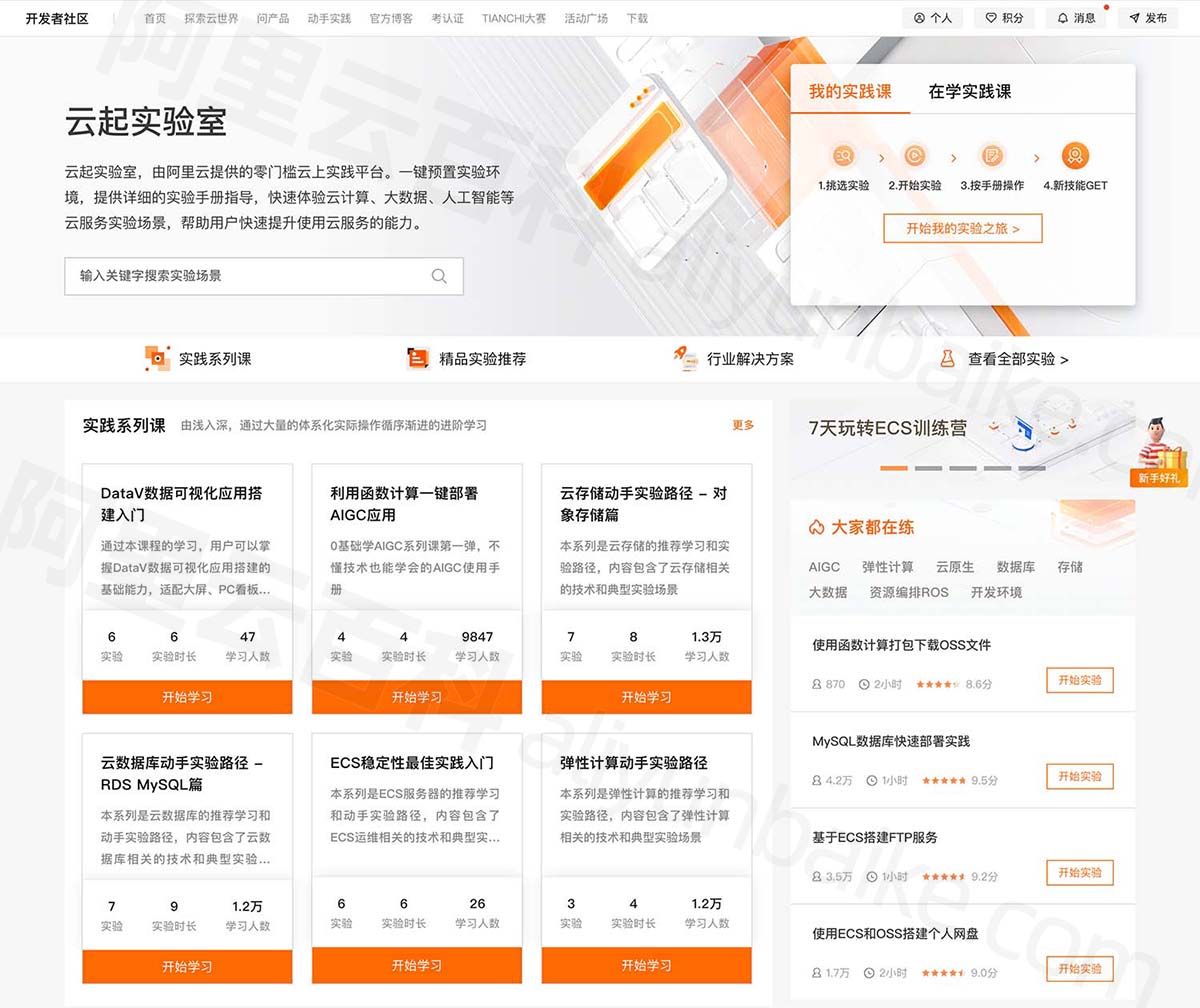Click the 新技能GET step icon
The width and height of the screenshot is (1200, 1008).
click(x=1075, y=155)
